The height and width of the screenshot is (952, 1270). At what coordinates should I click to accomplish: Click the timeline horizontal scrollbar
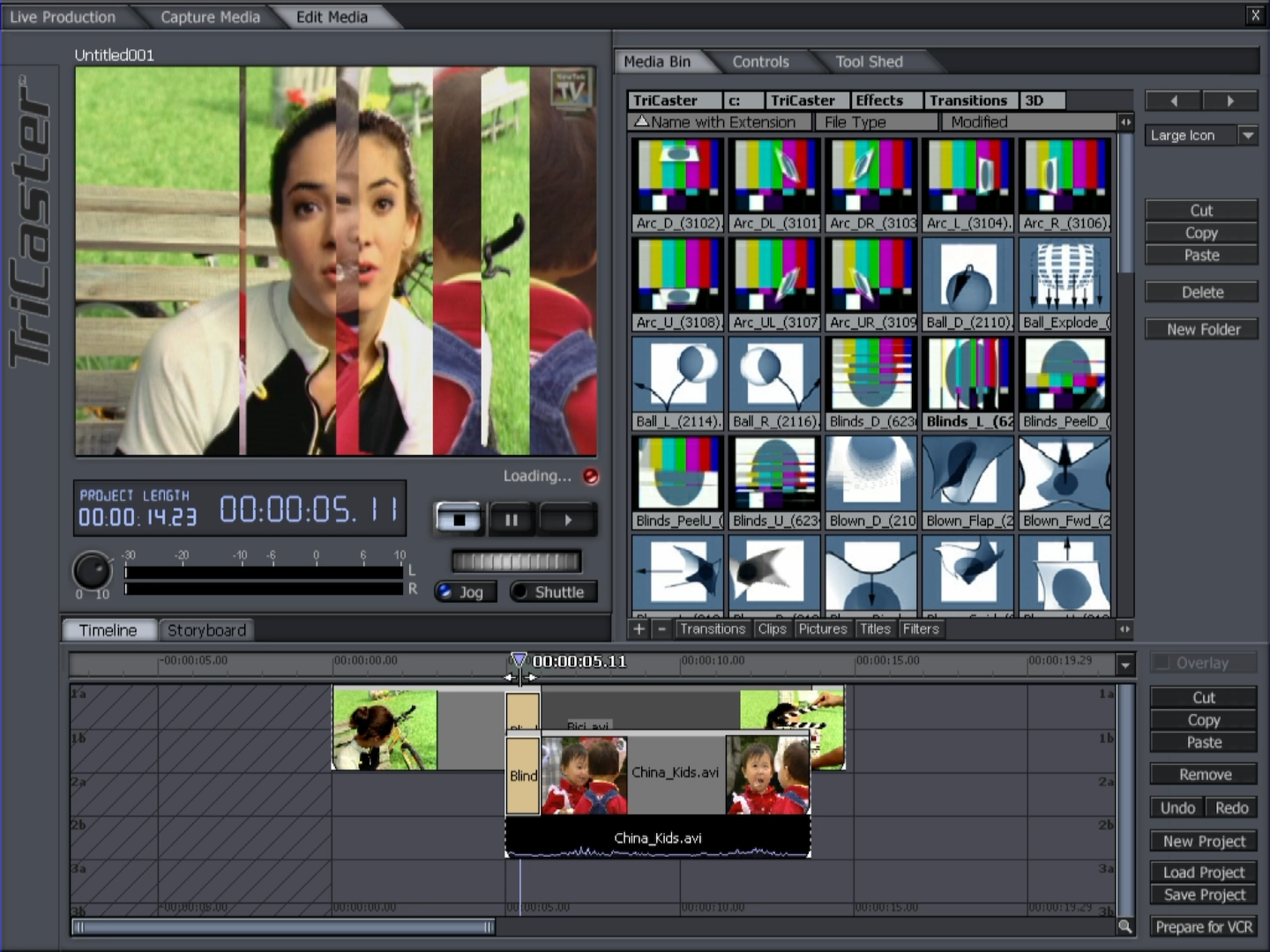tap(284, 926)
